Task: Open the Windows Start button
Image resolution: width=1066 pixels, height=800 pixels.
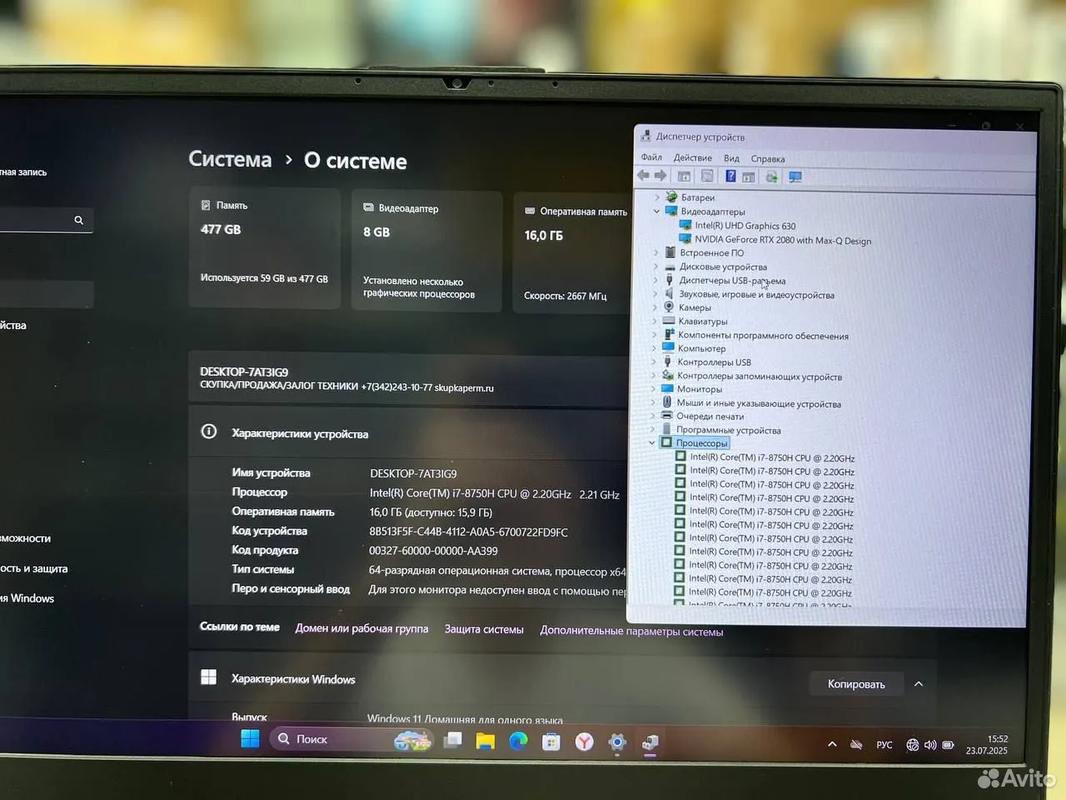Action: click(x=250, y=739)
